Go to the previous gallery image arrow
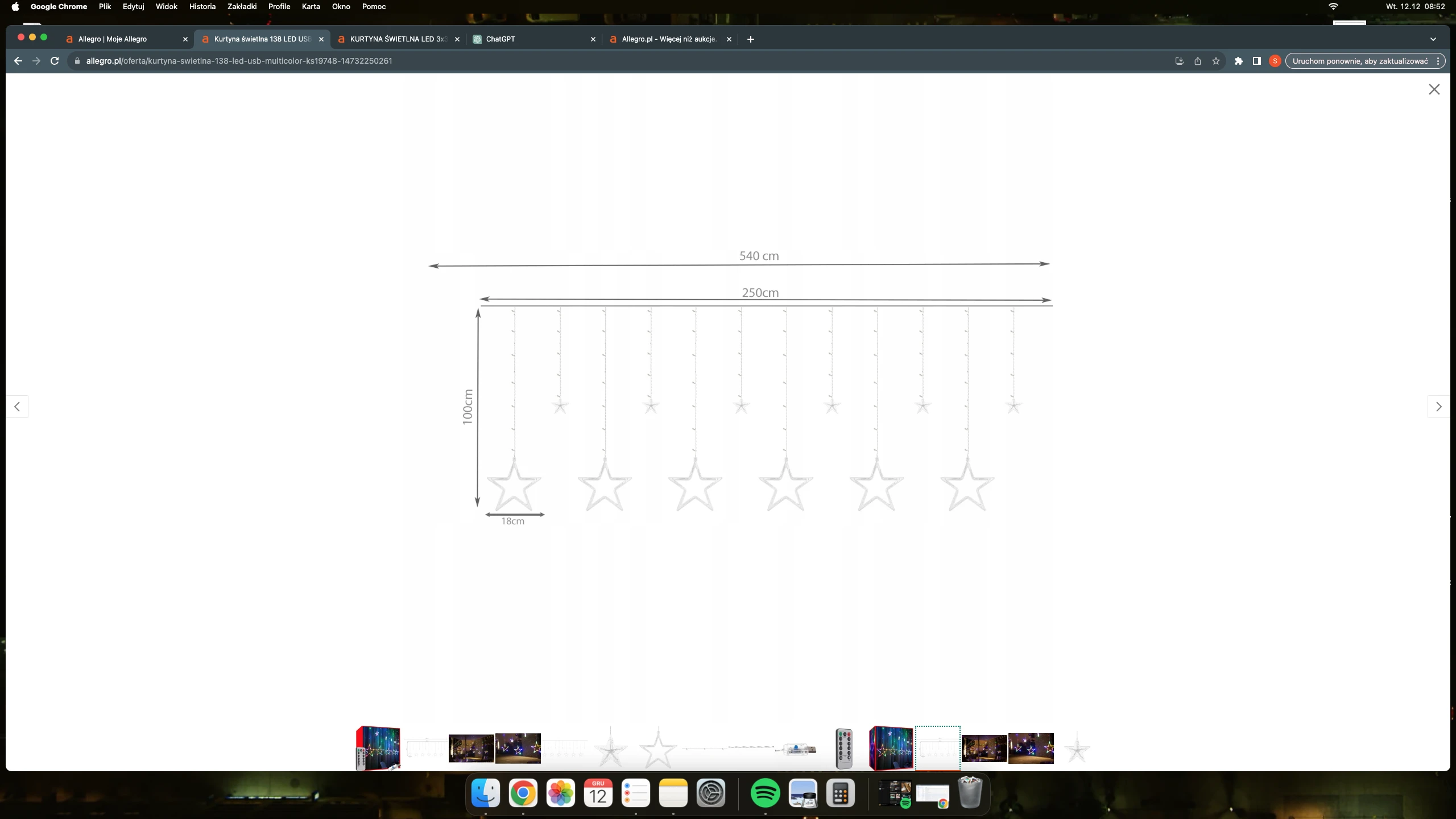The height and width of the screenshot is (819, 1456). [x=18, y=407]
